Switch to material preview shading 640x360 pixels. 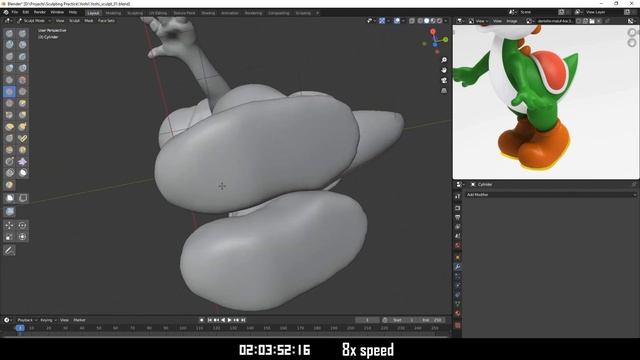tap(433, 21)
